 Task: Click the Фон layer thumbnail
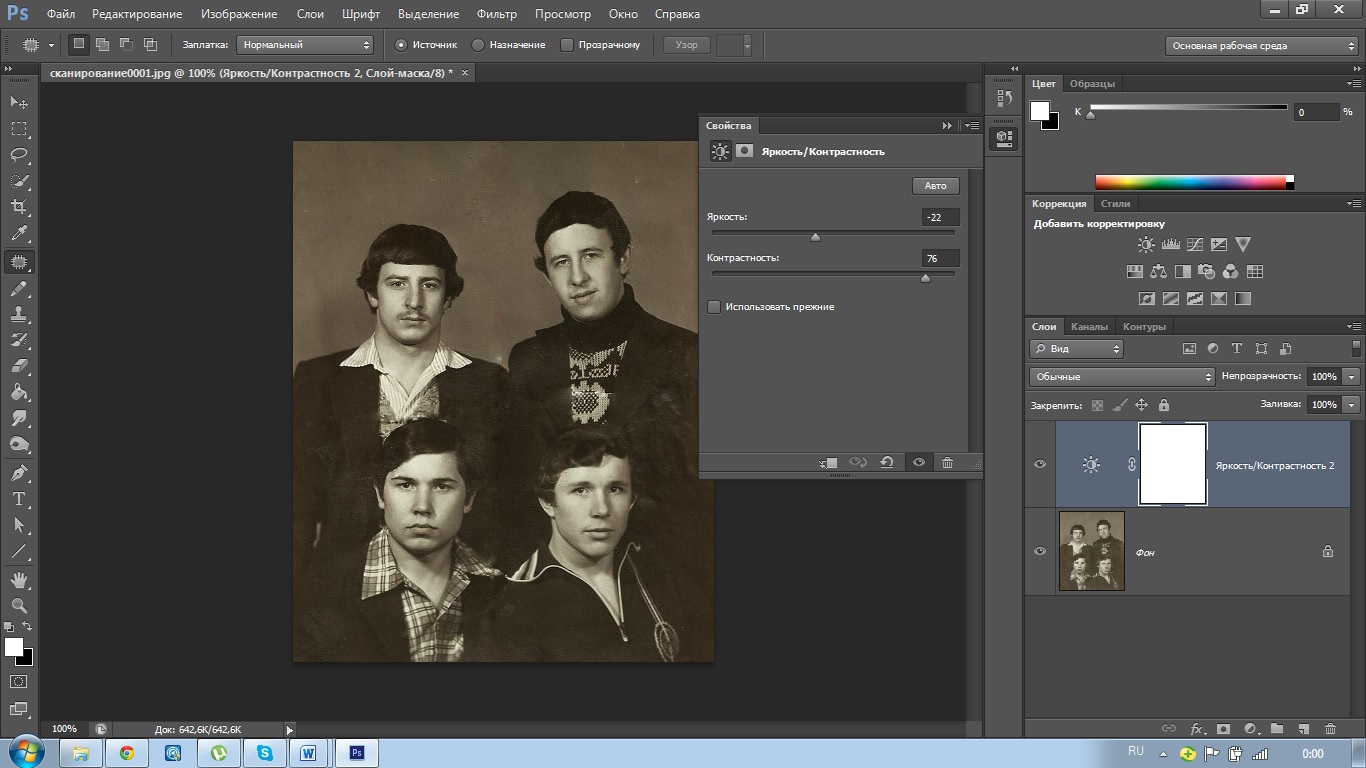[x=1091, y=551]
